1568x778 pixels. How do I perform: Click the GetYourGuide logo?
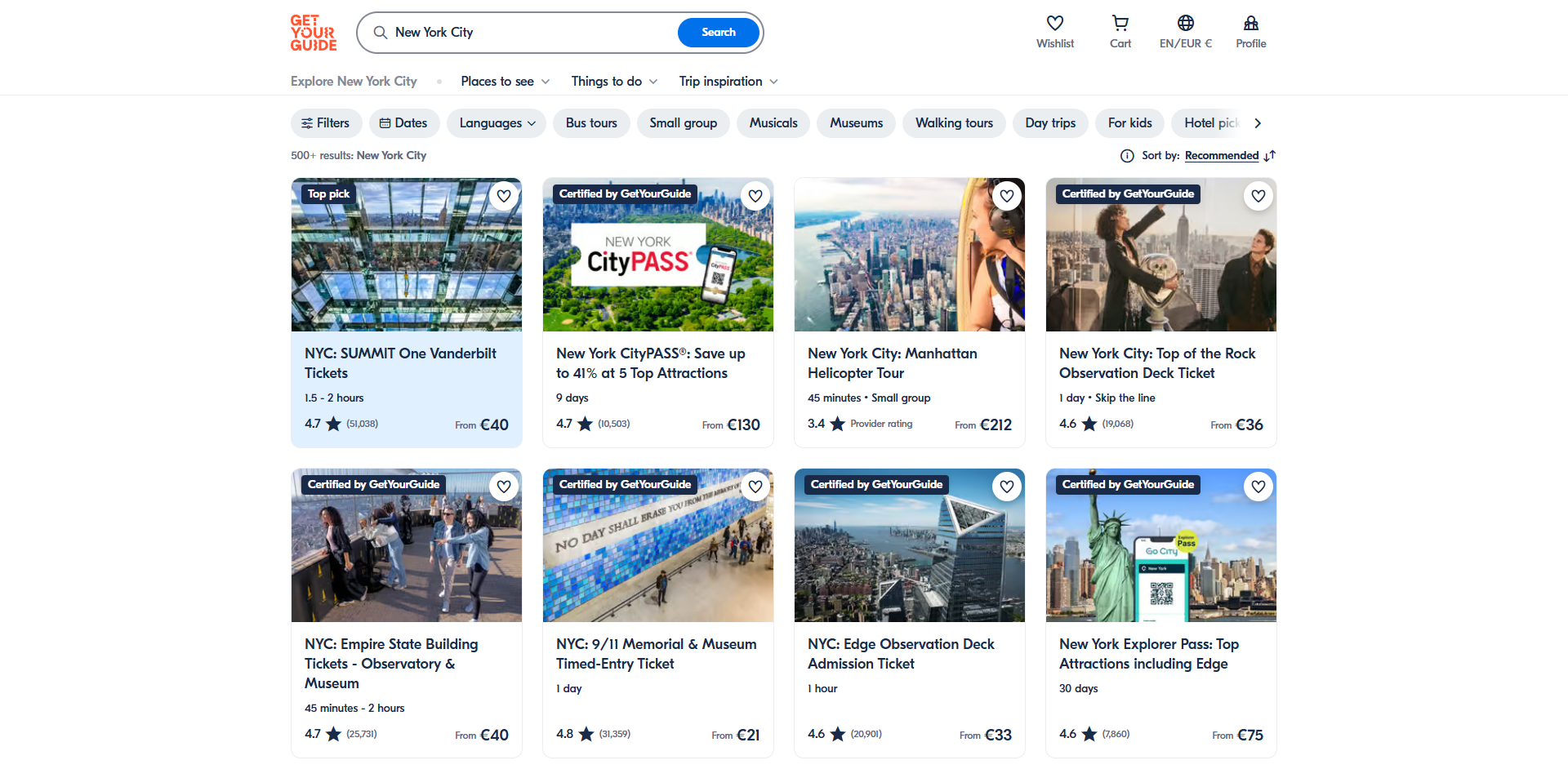point(313,33)
